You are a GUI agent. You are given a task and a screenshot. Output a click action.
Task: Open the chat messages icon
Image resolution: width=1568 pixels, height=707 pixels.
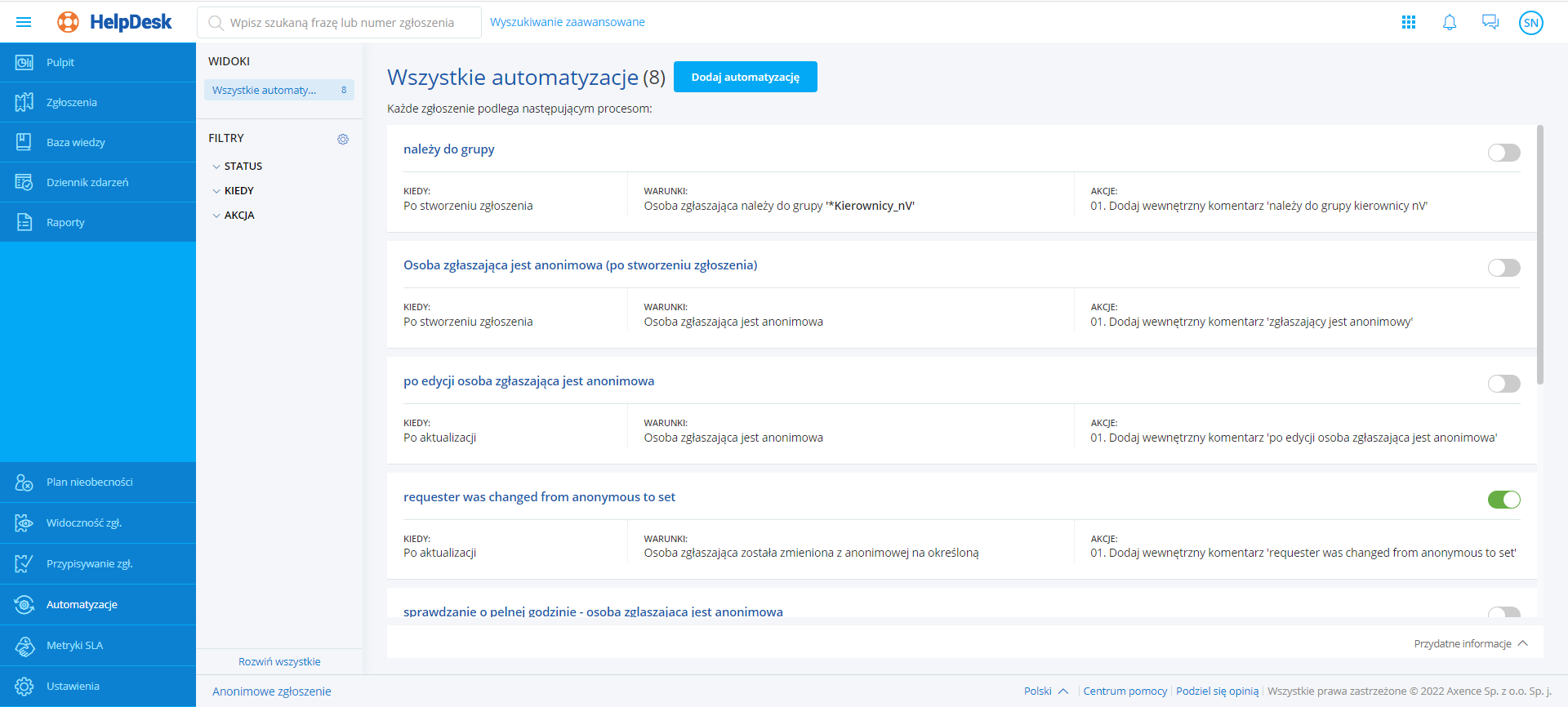(x=1490, y=22)
